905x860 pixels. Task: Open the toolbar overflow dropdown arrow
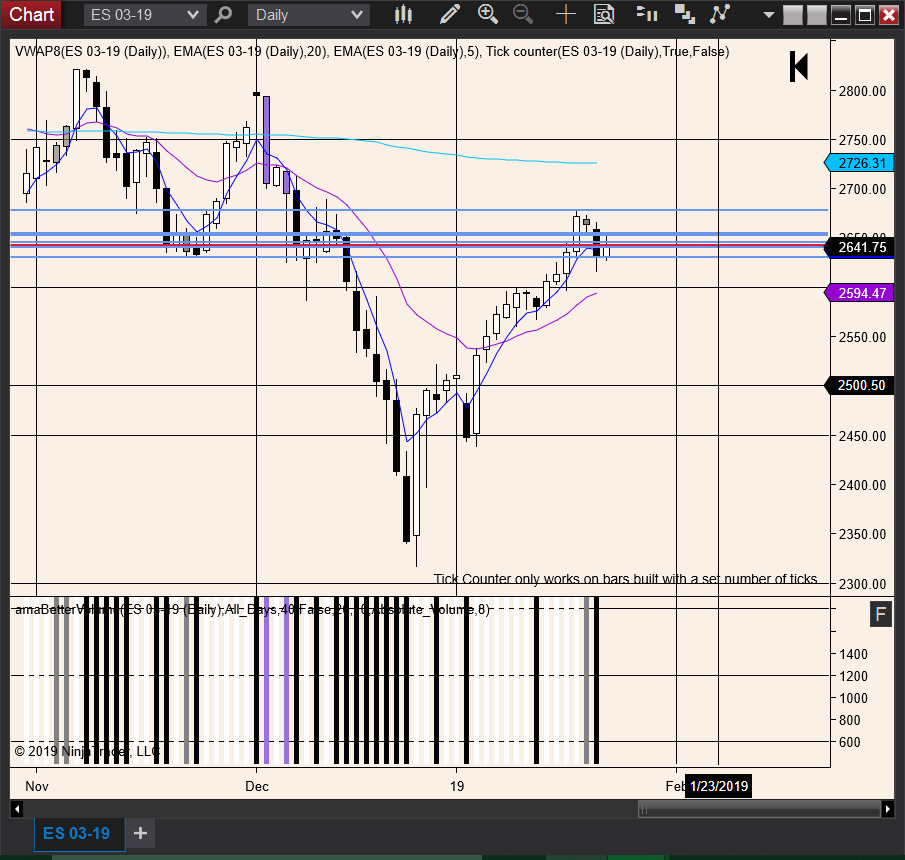[768, 15]
